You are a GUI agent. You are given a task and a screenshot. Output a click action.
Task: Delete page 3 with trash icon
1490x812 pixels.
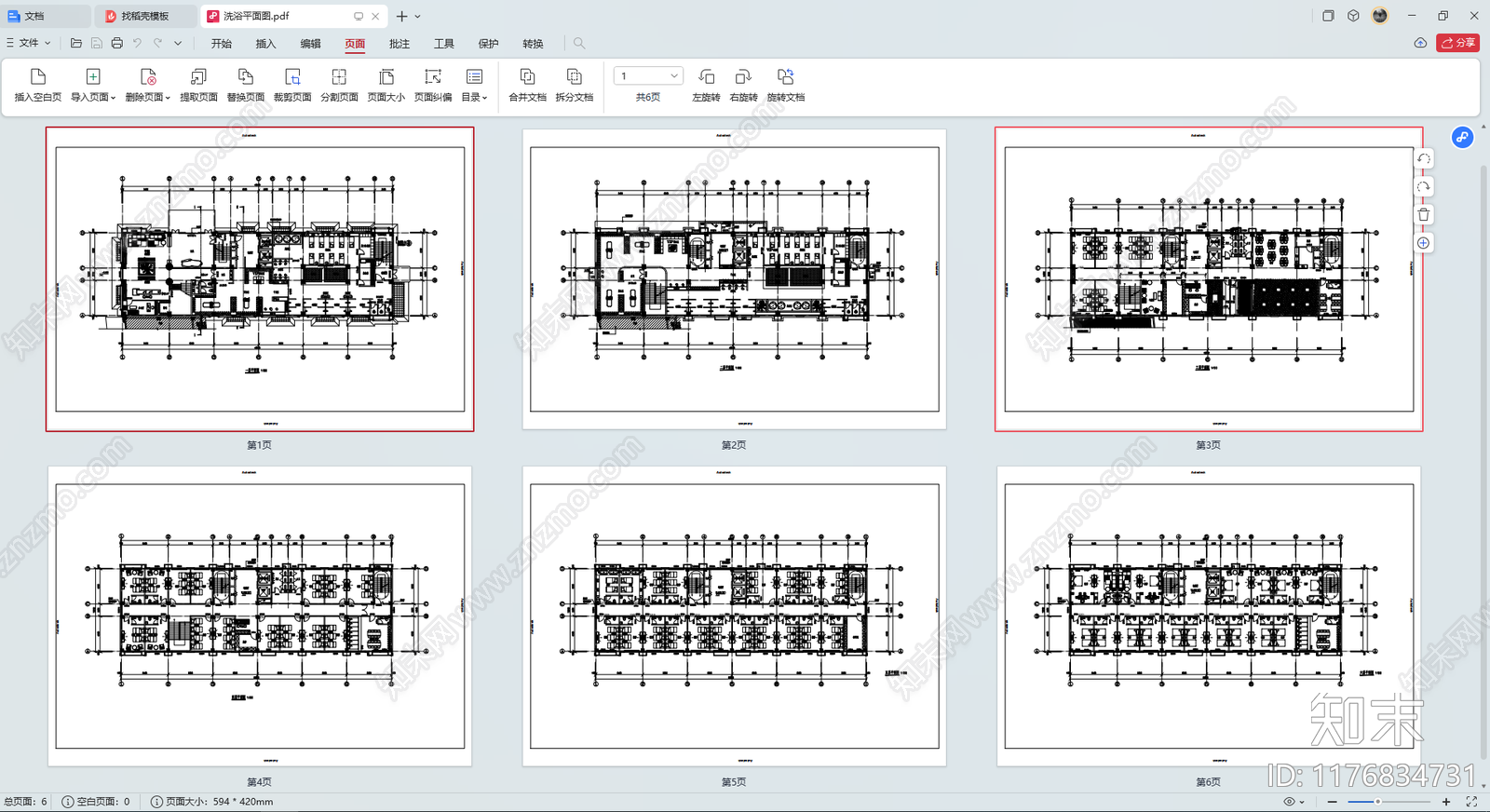[1424, 215]
